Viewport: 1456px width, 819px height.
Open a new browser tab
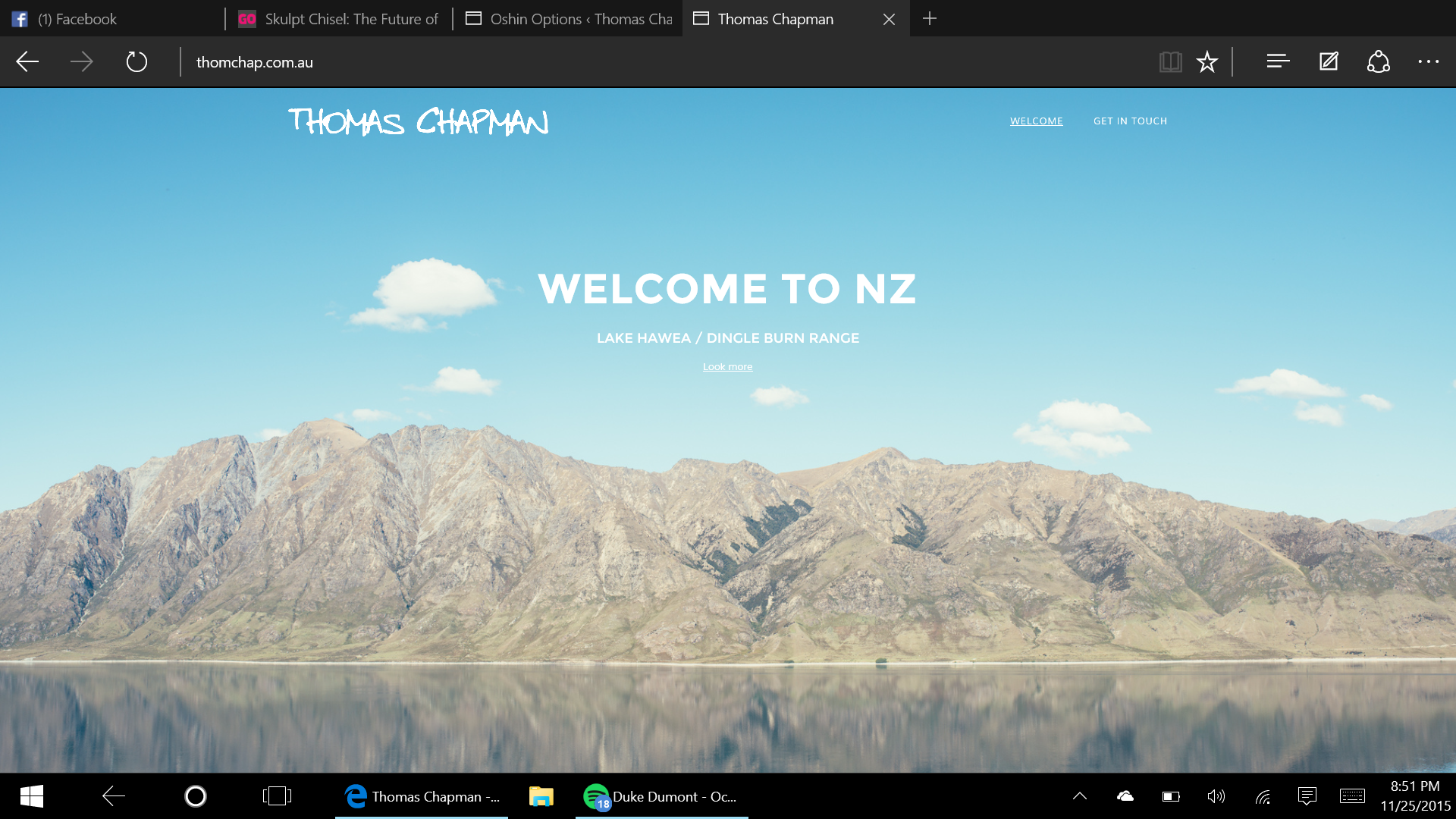pyautogui.click(x=930, y=19)
